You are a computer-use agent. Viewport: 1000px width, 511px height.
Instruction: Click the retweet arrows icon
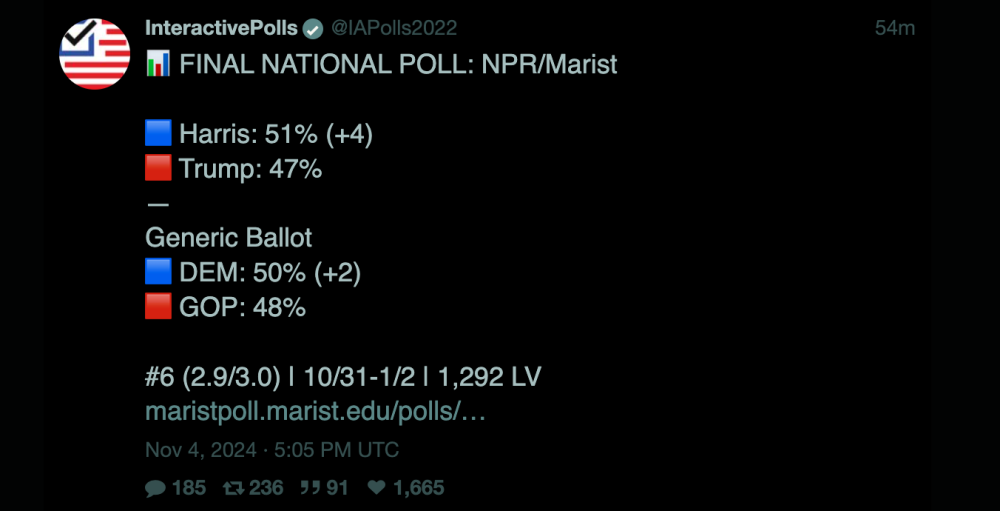coord(232,488)
